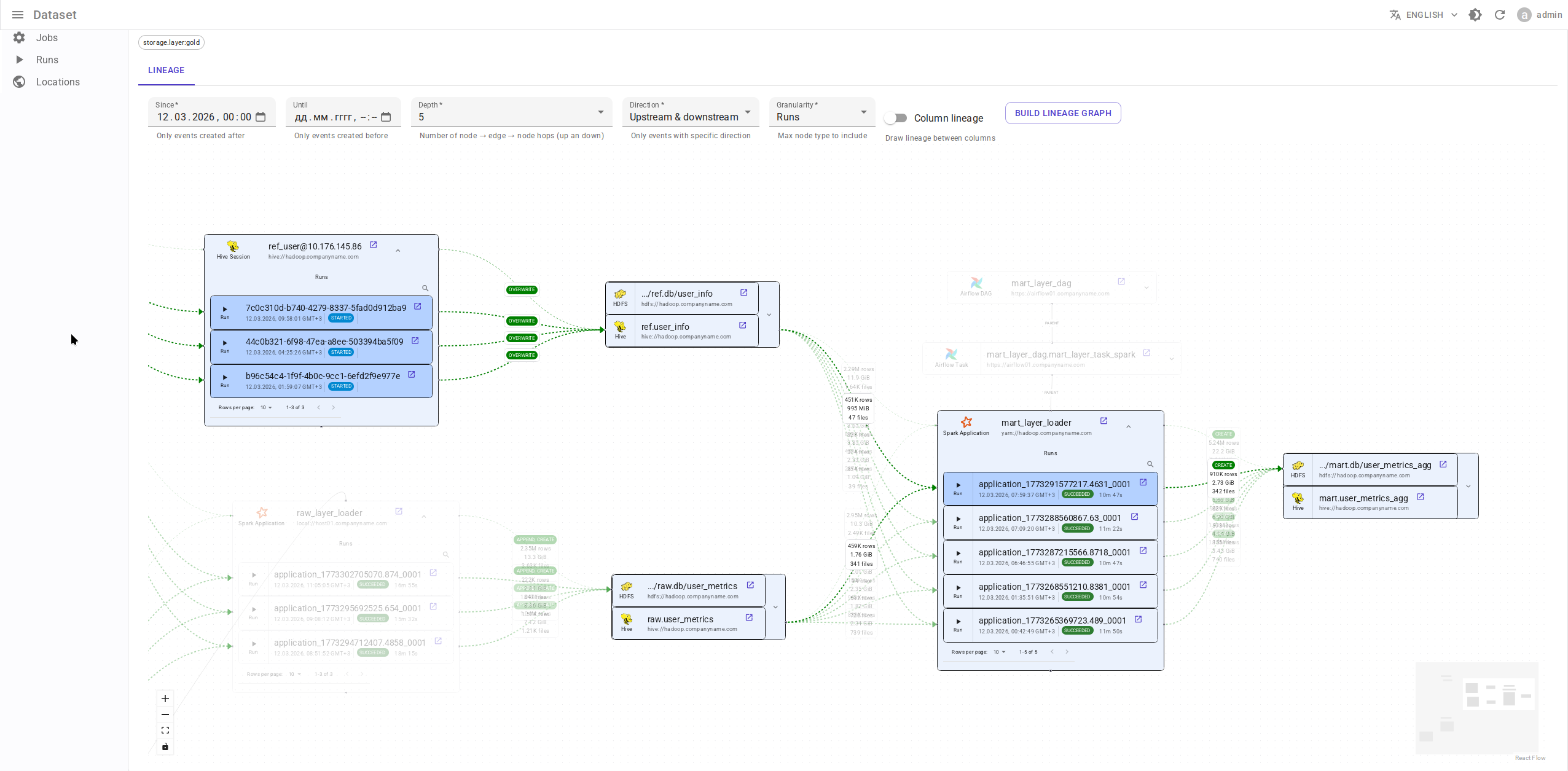
Task: Open rows per page in ref_user node
Action: coord(266,407)
